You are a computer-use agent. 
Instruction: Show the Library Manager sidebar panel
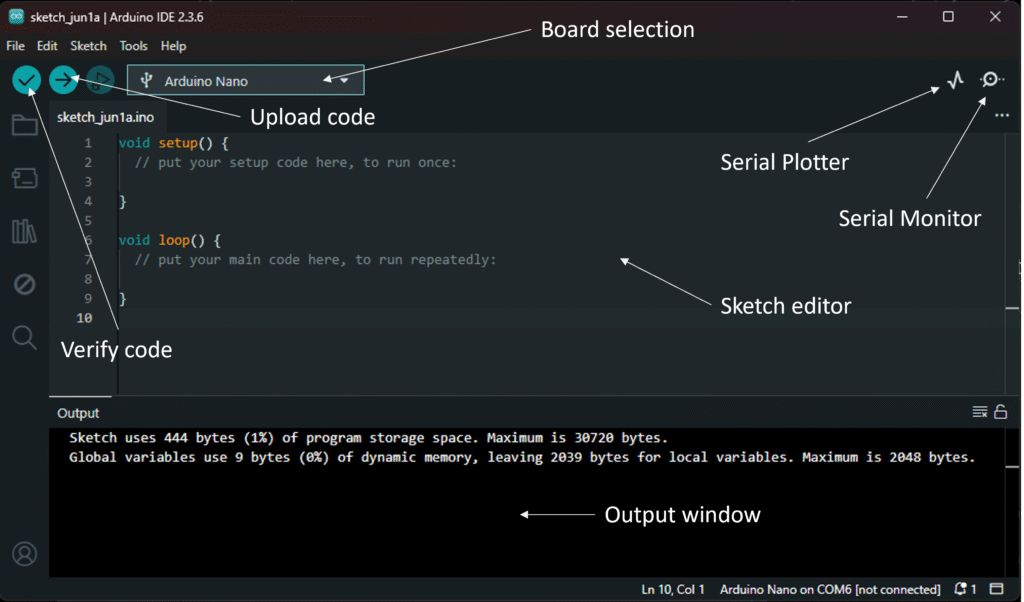[25, 232]
